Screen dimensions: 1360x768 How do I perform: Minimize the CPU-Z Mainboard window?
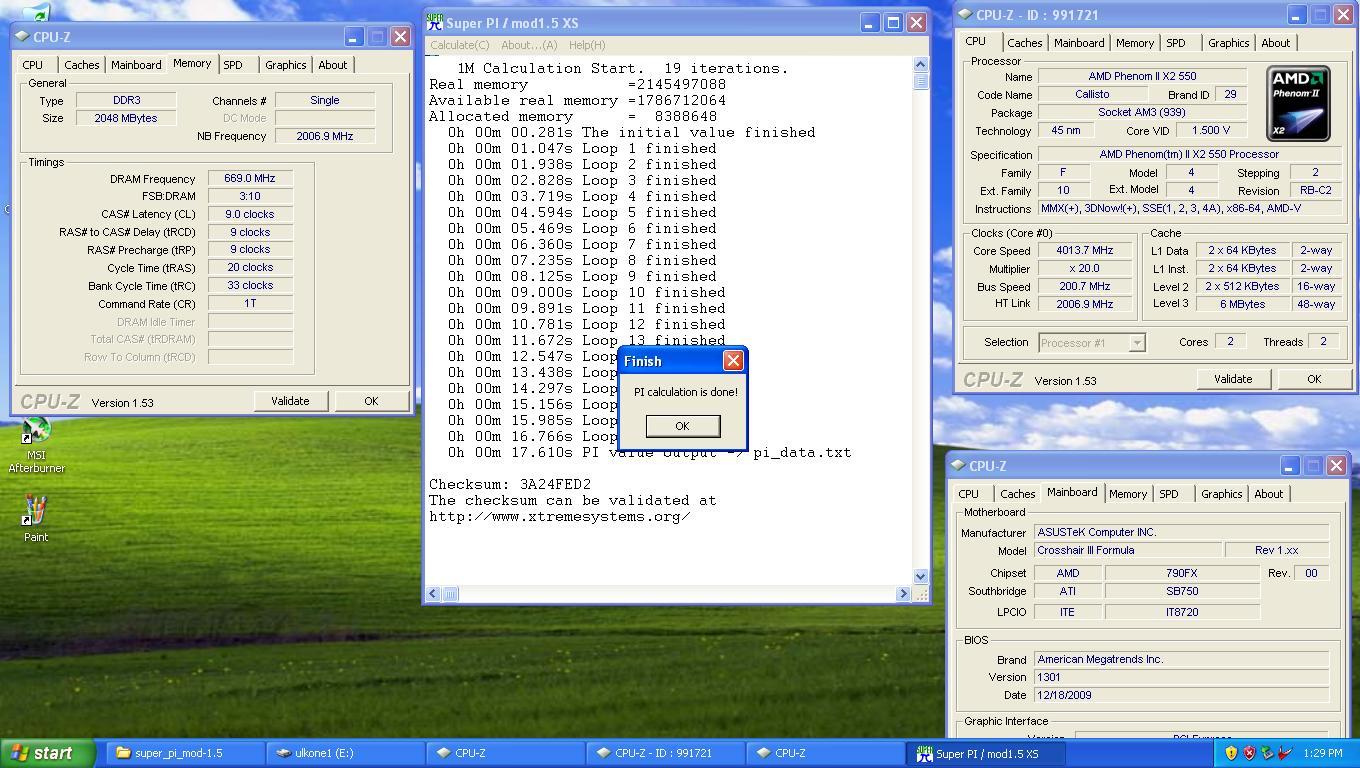point(1289,466)
